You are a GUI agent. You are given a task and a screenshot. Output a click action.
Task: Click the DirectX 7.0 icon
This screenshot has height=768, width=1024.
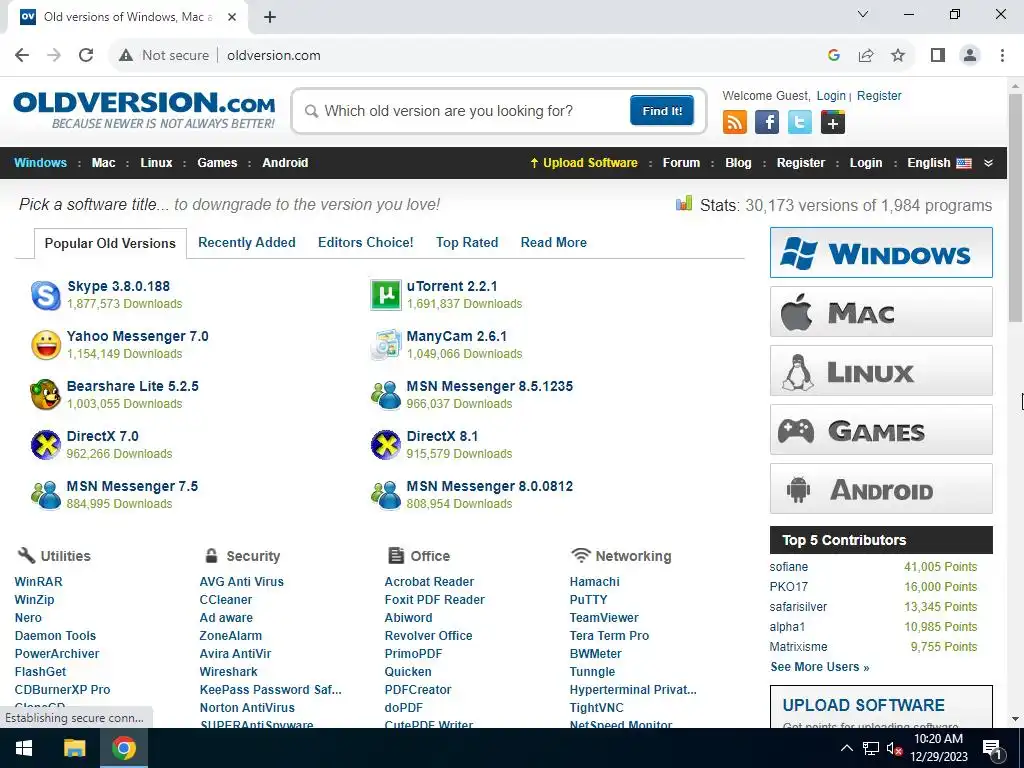[x=46, y=445]
